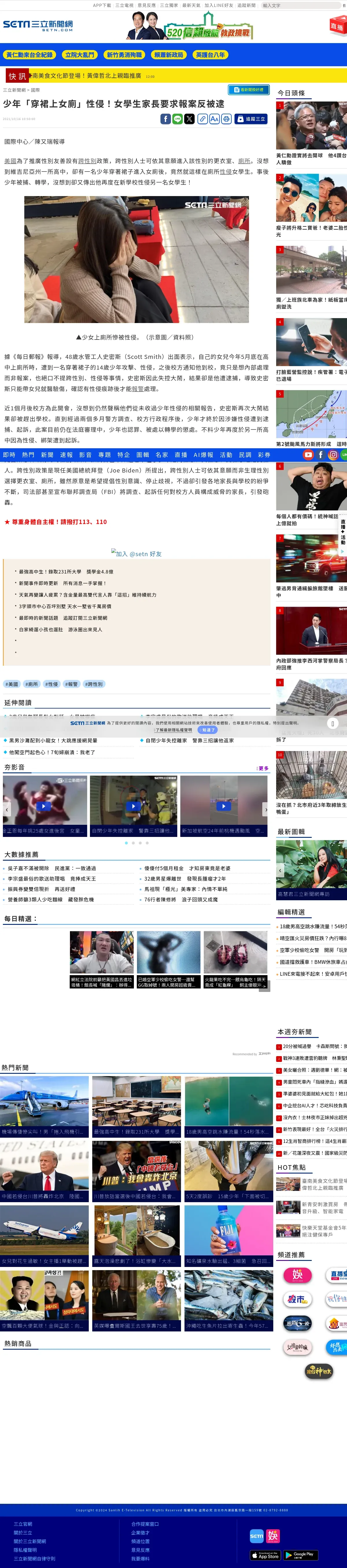Open 即時 in the sticky navigation bar
This screenshot has height=1568, width=347.
click(x=9, y=455)
